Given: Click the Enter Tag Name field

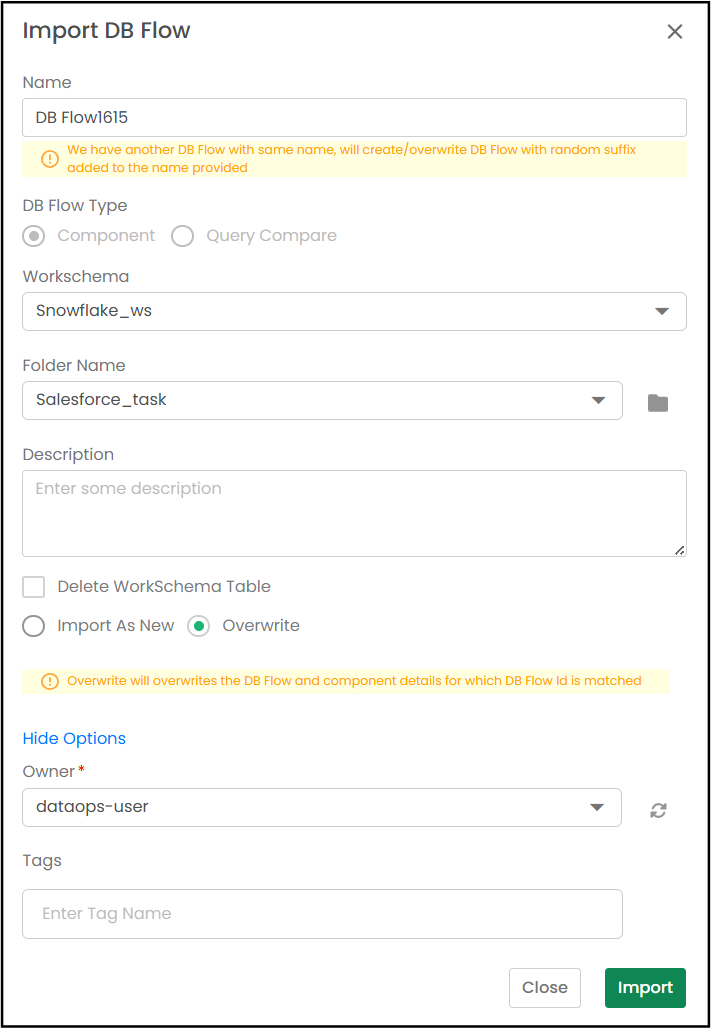Looking at the screenshot, I should pyautogui.click(x=322, y=913).
